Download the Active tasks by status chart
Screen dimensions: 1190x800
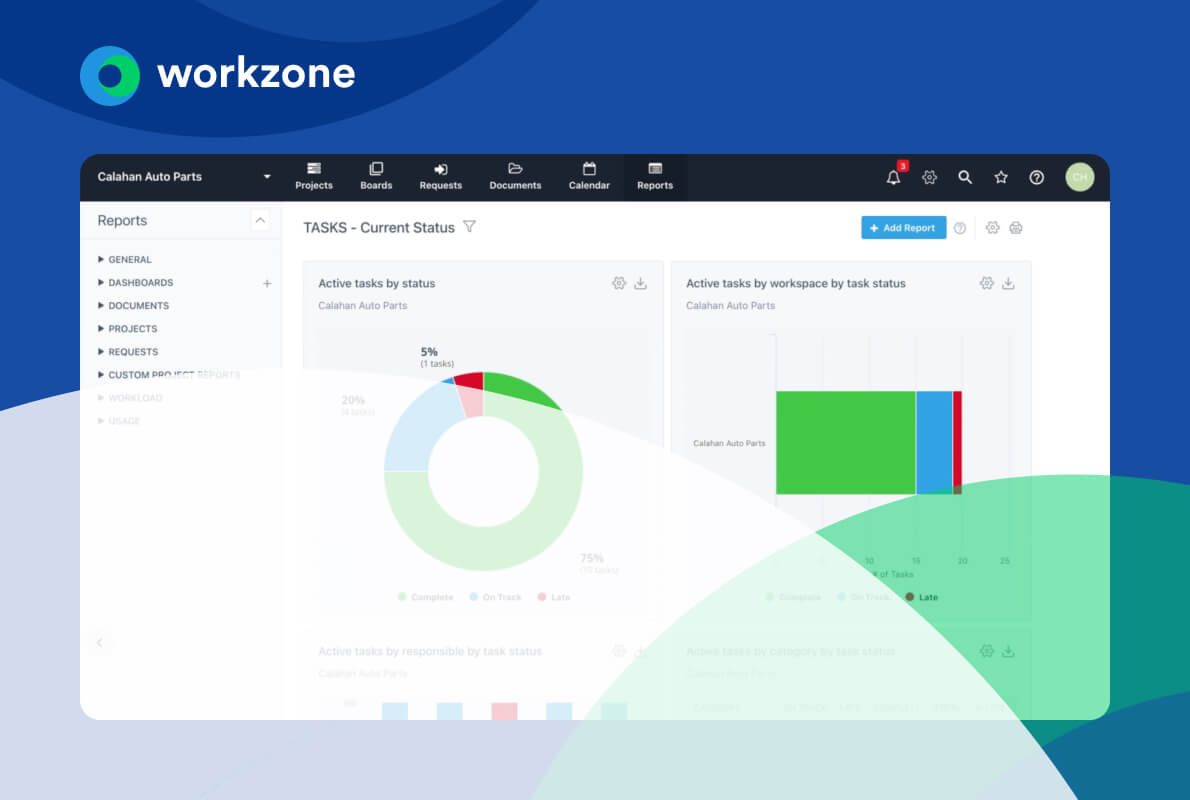coord(639,283)
